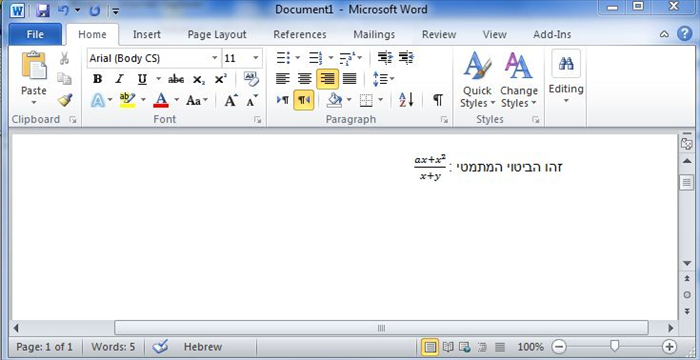Toggle Strikethrough formatting
The width and height of the screenshot is (700, 360).
tap(176, 80)
